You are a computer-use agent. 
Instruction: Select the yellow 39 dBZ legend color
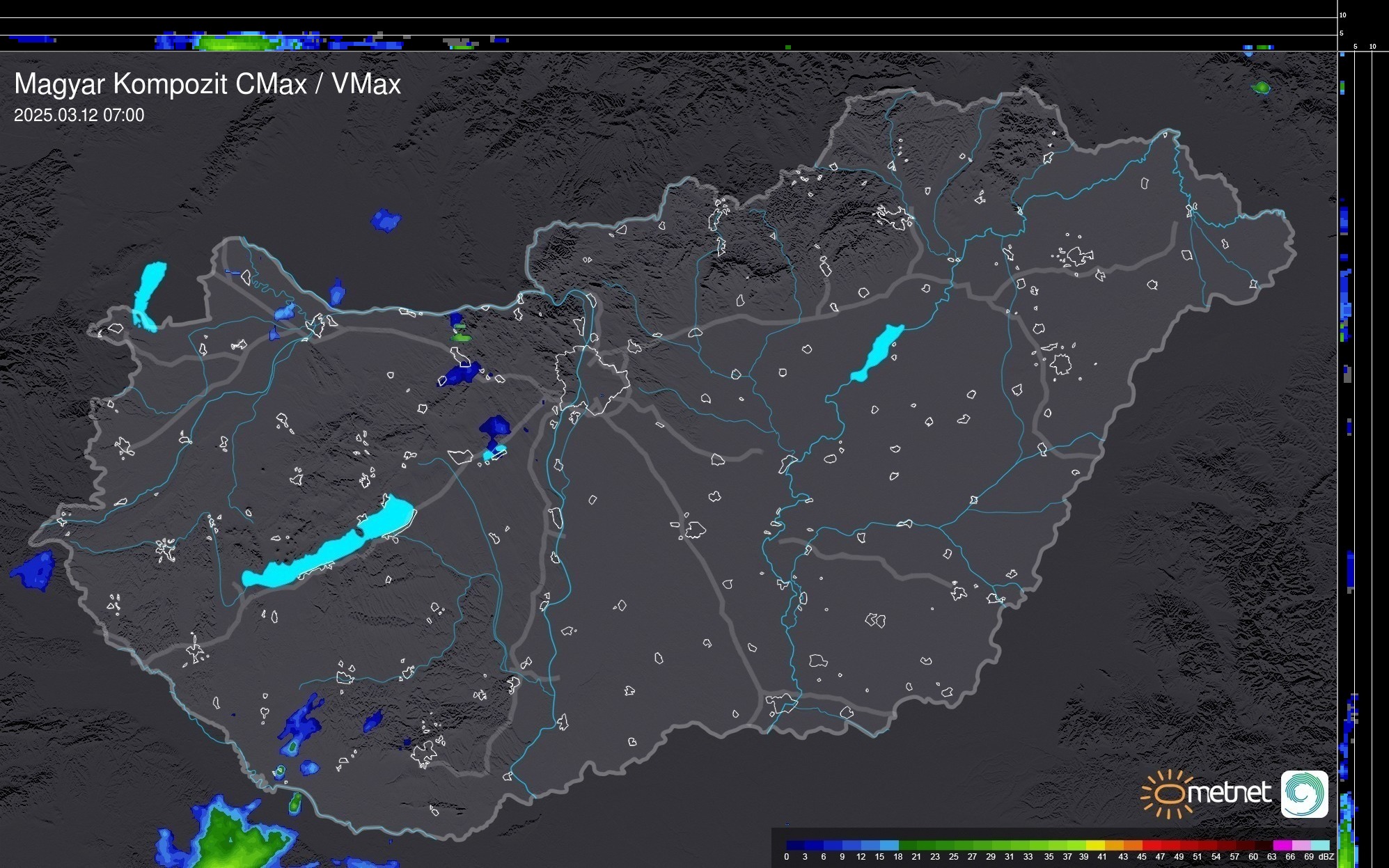(x=1094, y=845)
